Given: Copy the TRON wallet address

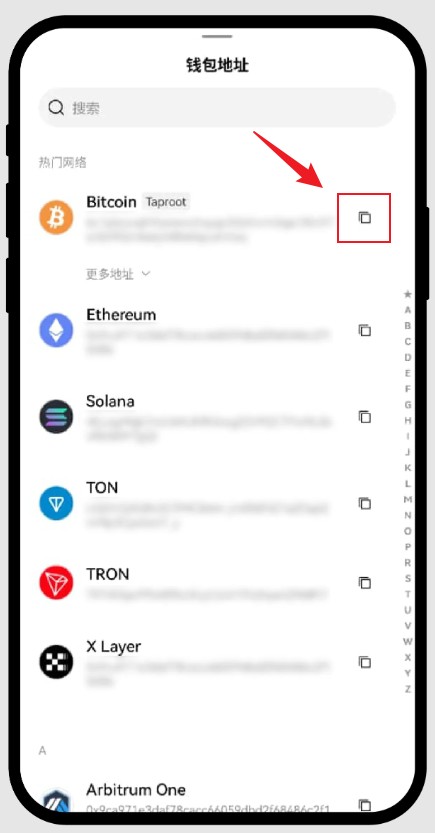Looking at the screenshot, I should tap(364, 583).
